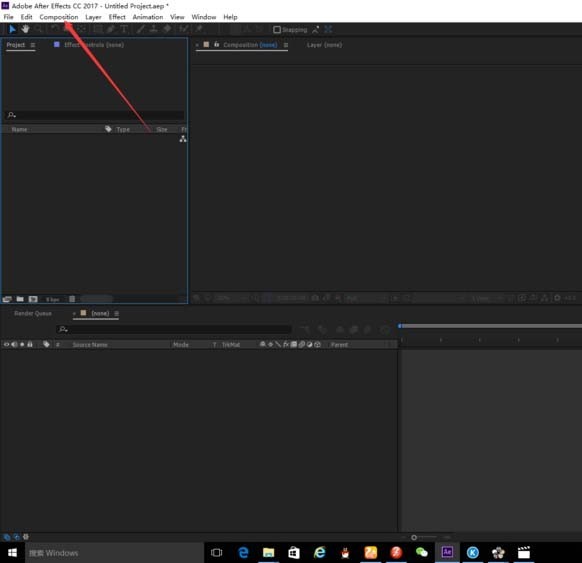Viewport: 582px width, 563px height.
Task: Select the Selection arrow tool
Action: point(12,29)
